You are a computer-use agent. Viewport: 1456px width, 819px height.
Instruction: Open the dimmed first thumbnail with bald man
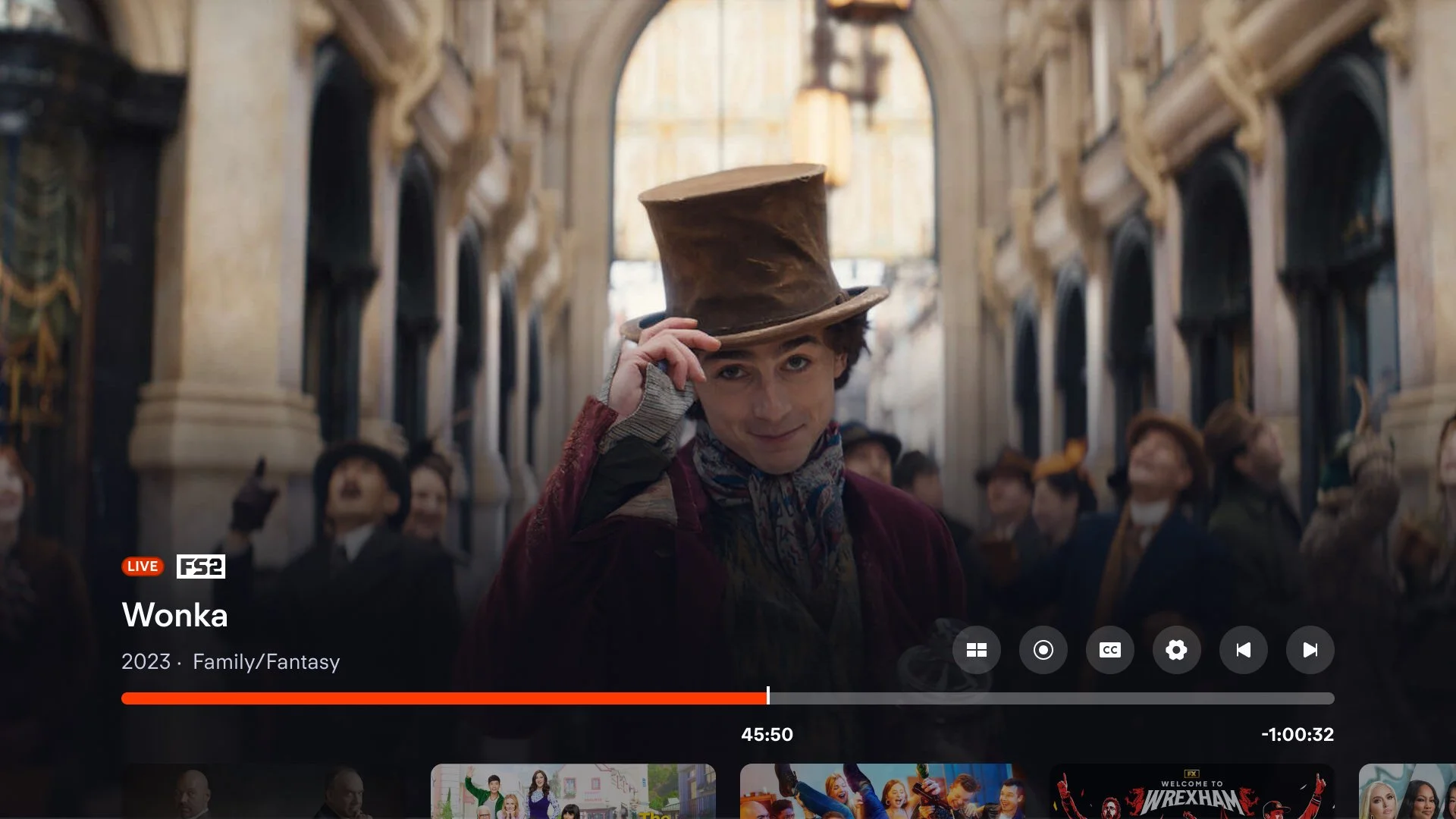[x=263, y=792]
